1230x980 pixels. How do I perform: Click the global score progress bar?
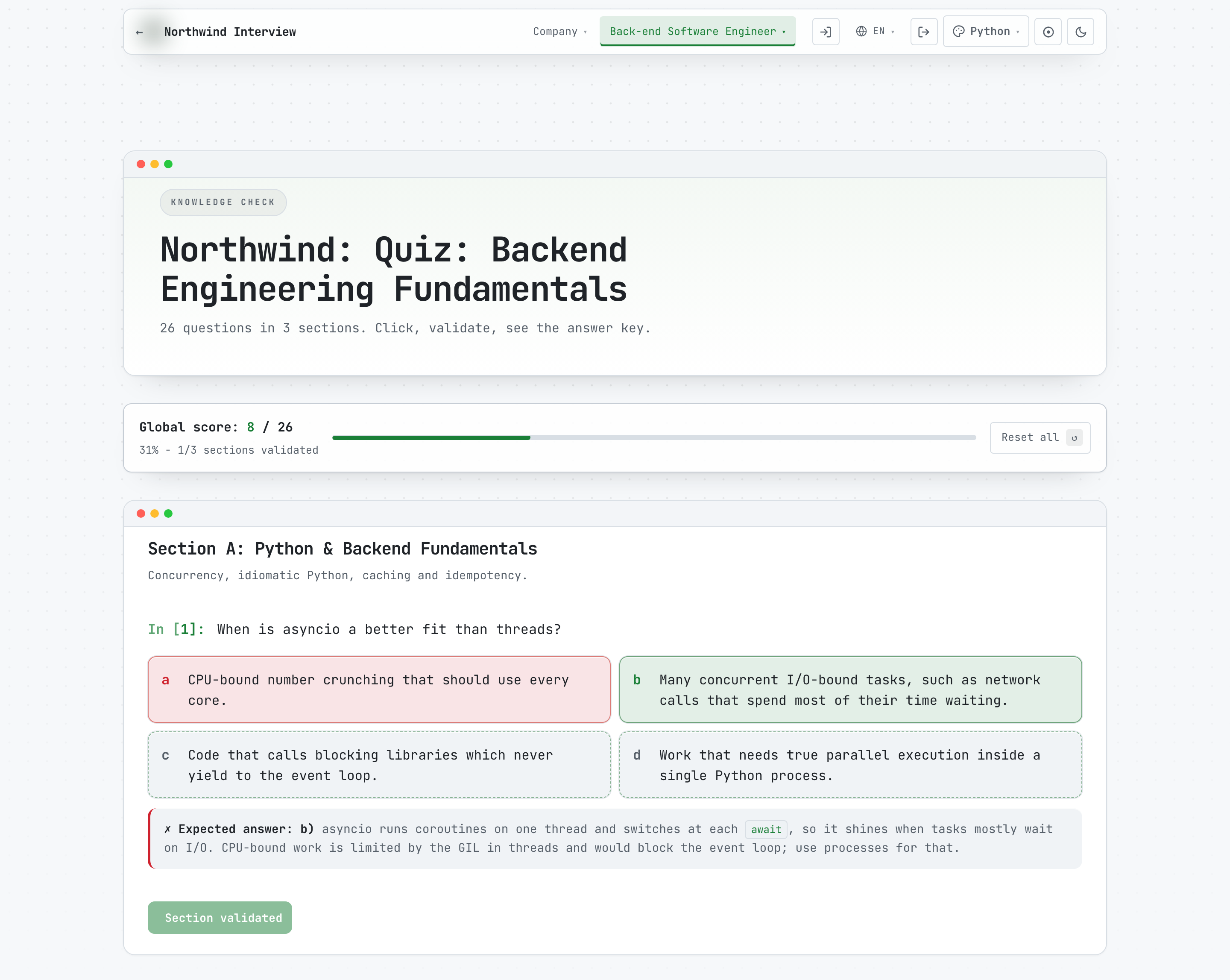[x=654, y=438]
